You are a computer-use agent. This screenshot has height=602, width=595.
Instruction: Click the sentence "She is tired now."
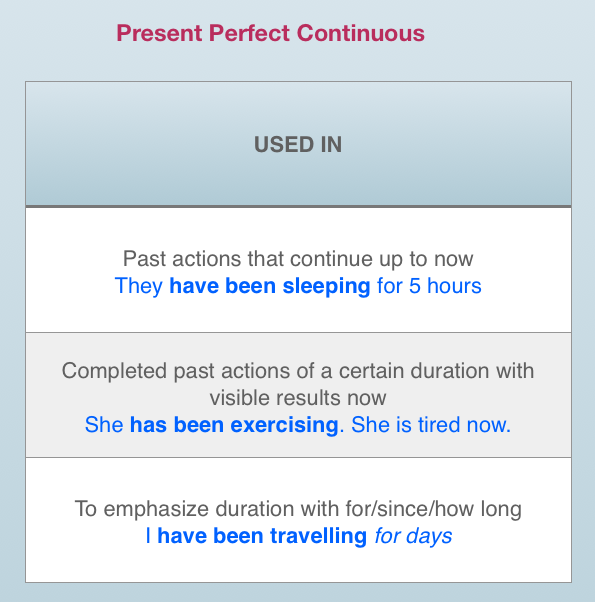coord(431,425)
